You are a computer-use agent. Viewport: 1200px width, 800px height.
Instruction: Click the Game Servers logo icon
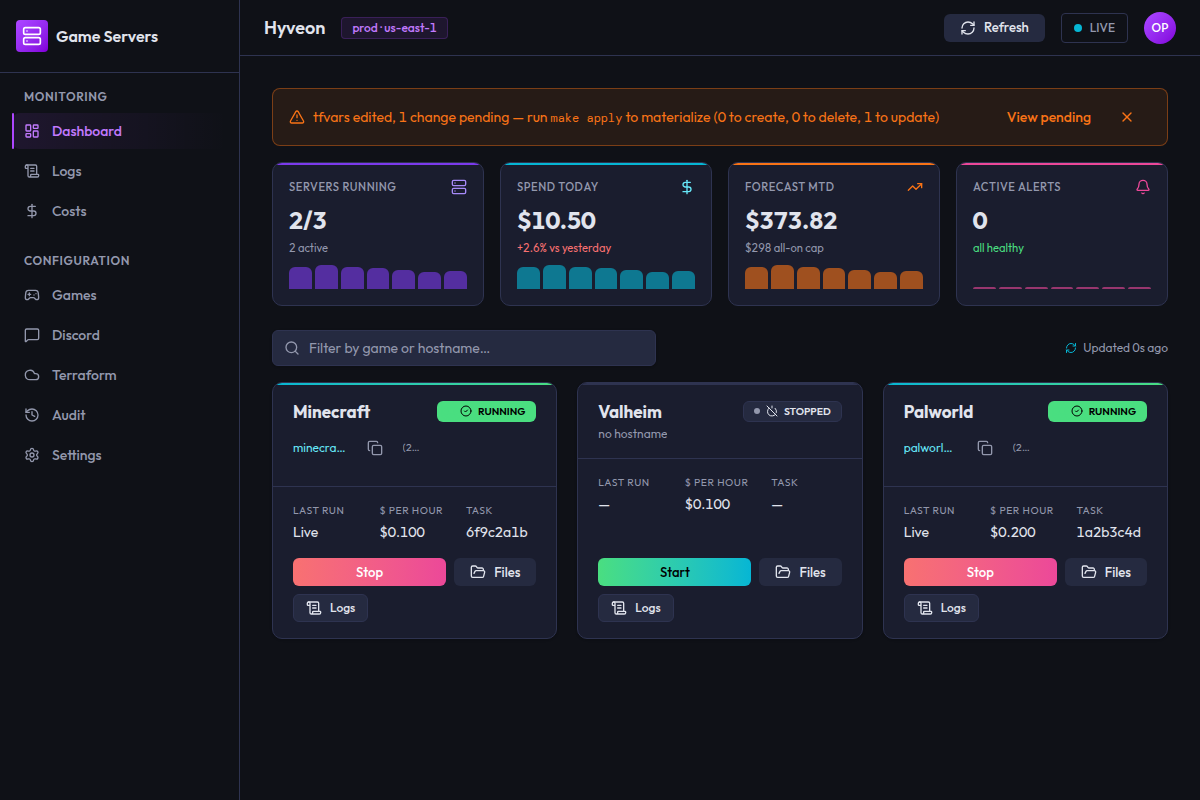coord(32,36)
